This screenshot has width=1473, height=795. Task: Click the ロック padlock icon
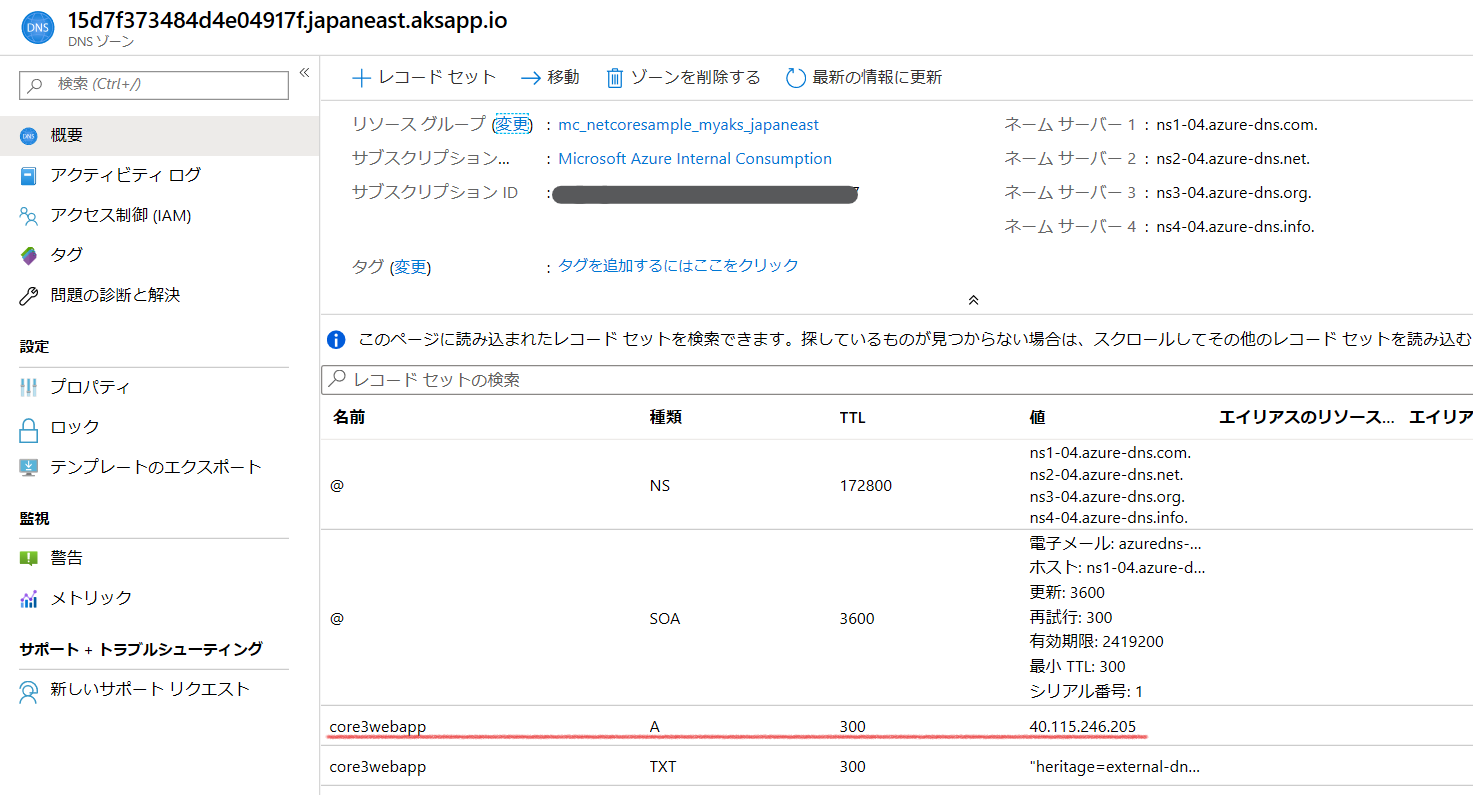pyautogui.click(x=29, y=430)
